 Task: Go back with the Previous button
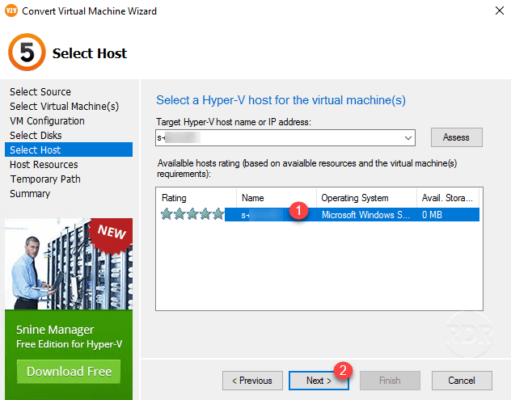click(252, 380)
